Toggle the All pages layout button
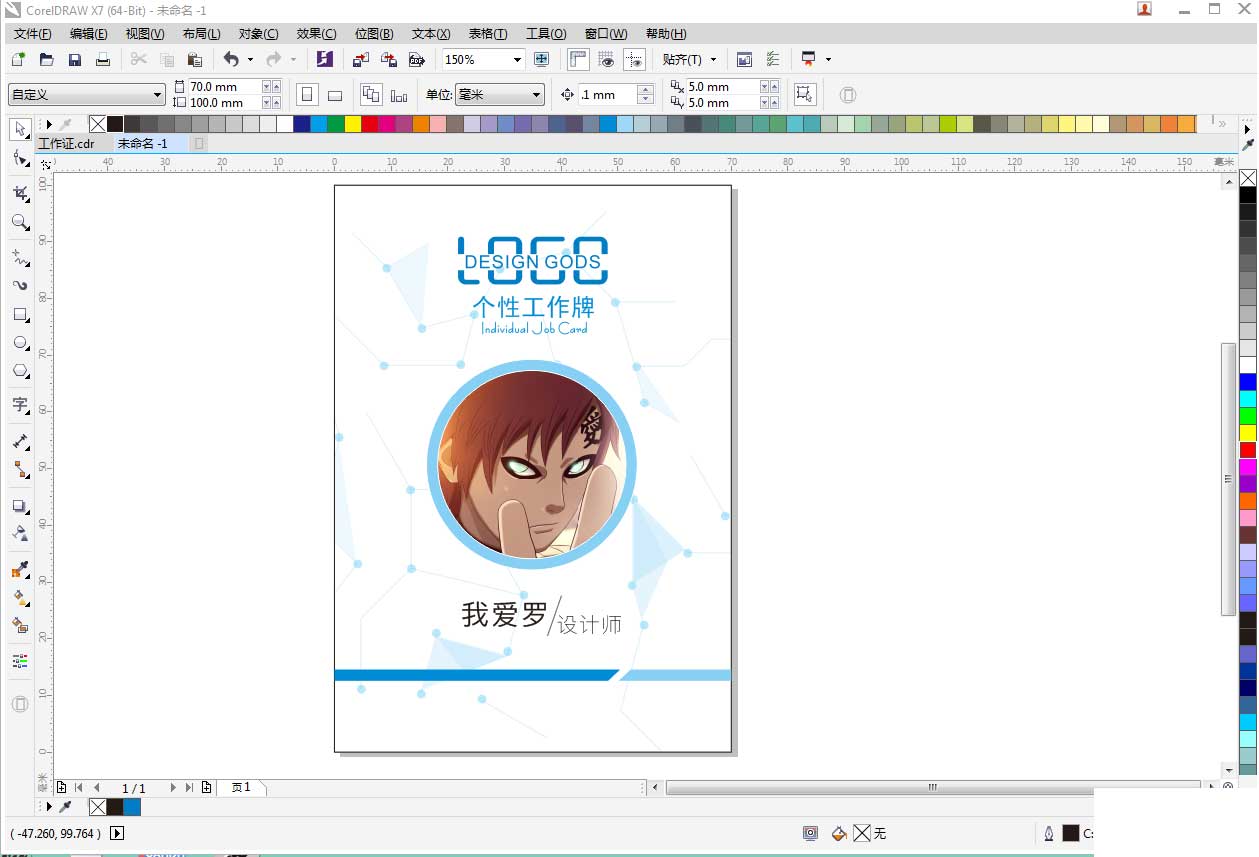The height and width of the screenshot is (857, 1259). 371,95
